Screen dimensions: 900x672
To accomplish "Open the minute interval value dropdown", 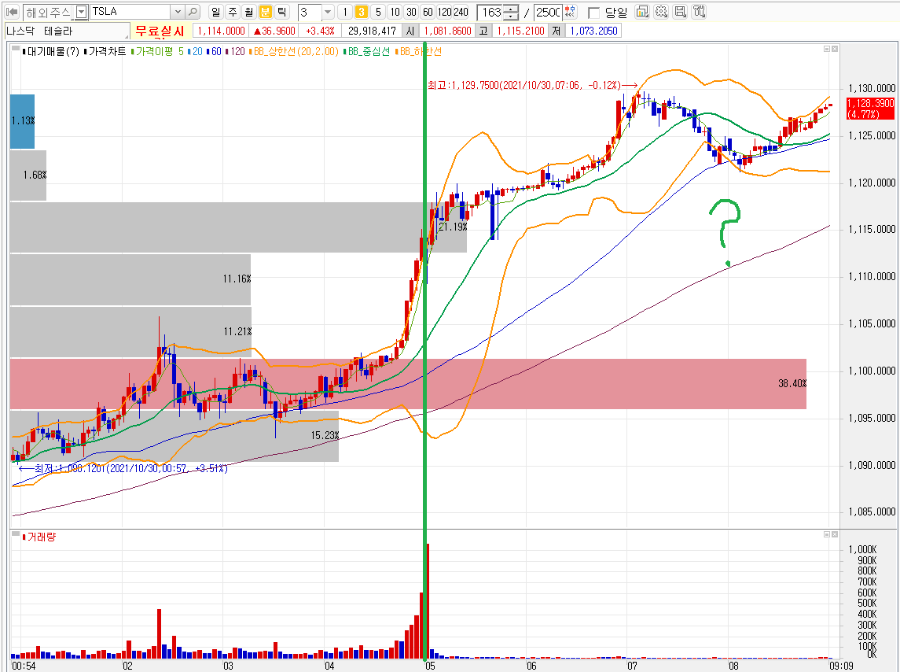I will 328,12.
